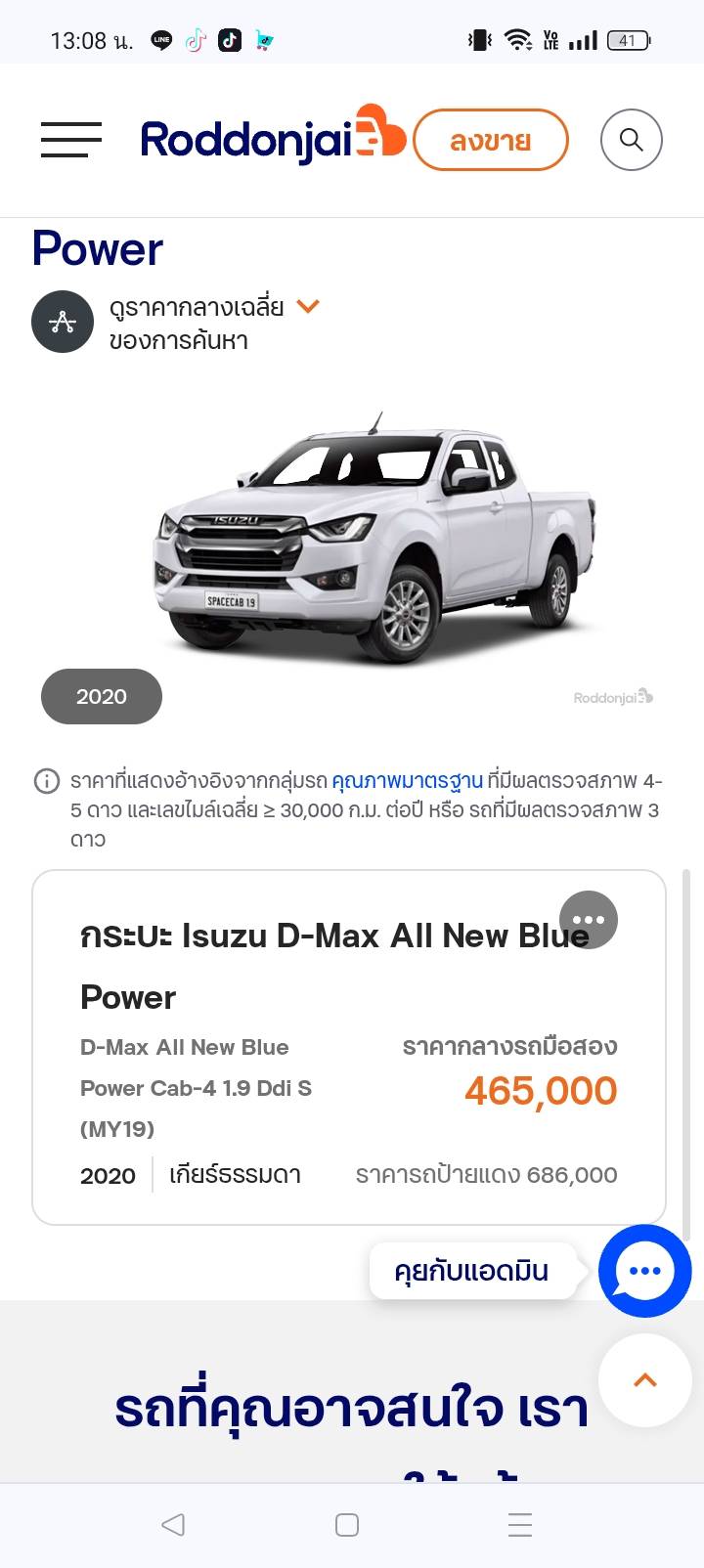Open the search magnifier icon
Screen dimensions: 704x1568
pyautogui.click(x=632, y=140)
